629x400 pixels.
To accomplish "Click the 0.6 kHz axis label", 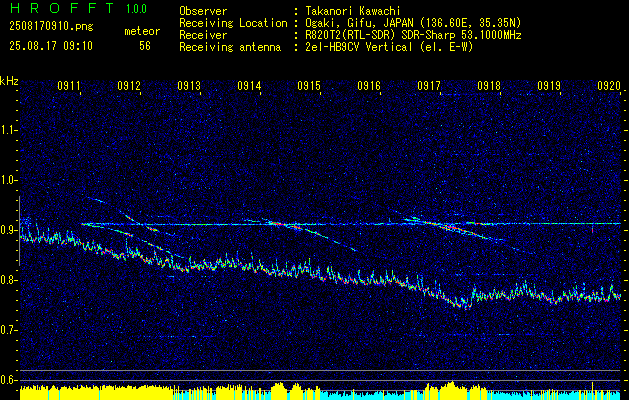I will (x=8, y=380).
